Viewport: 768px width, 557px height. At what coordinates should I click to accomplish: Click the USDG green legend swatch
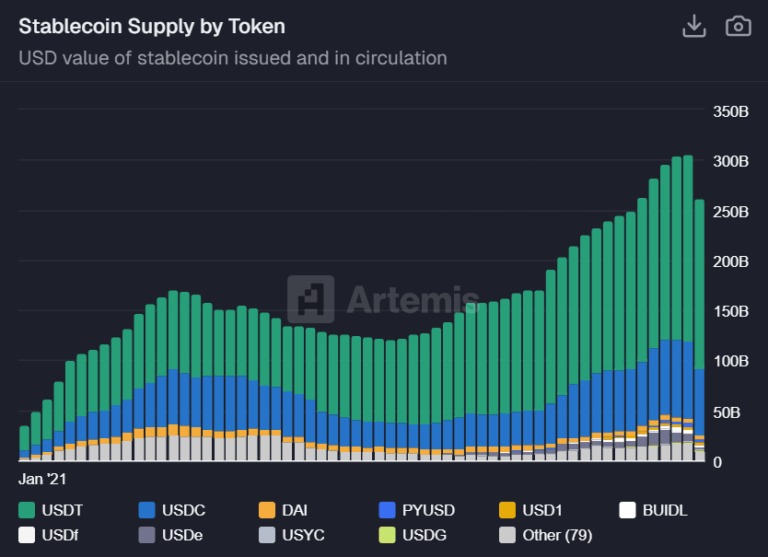pos(387,535)
